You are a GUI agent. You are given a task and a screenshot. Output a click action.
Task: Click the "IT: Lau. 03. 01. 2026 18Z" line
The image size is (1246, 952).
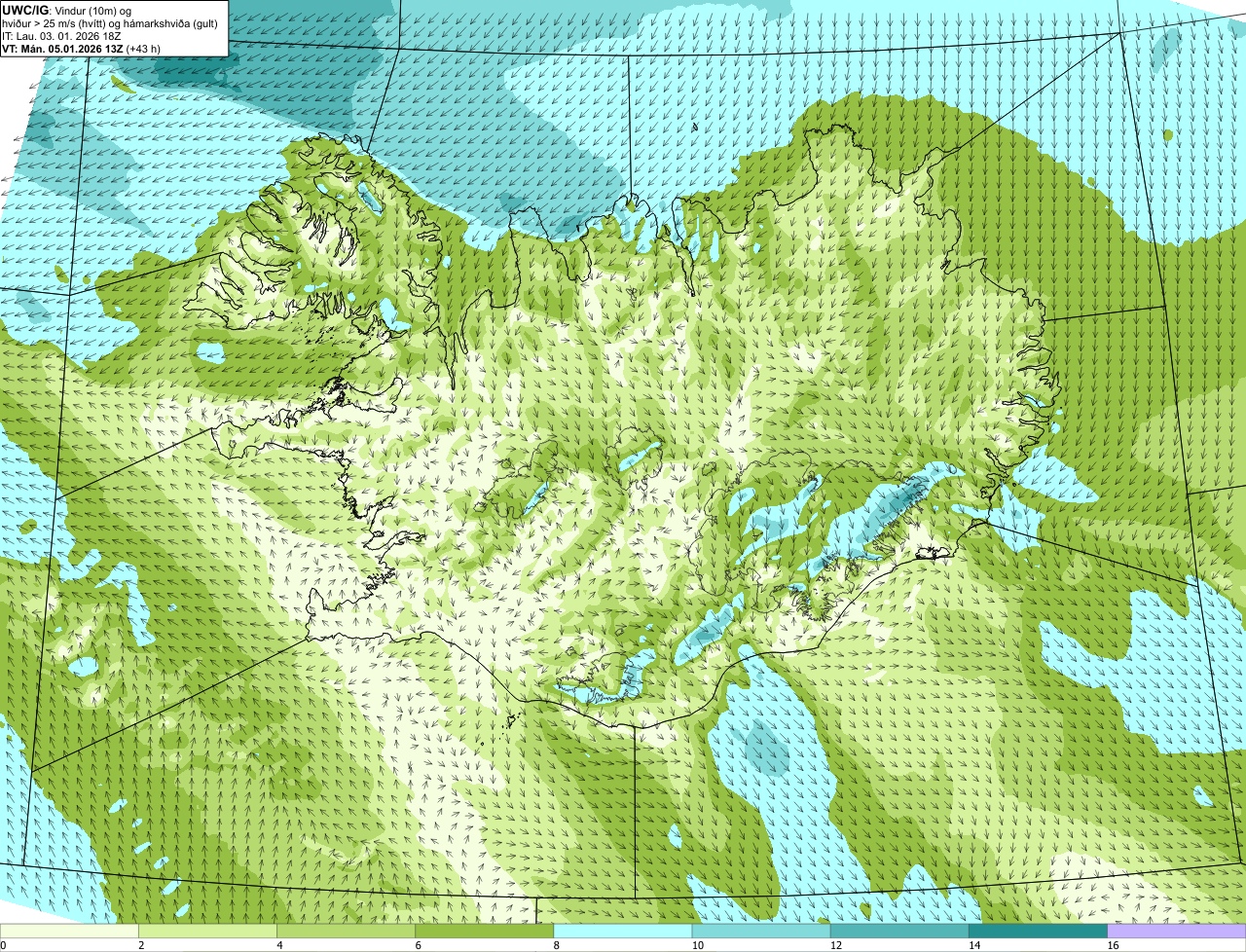[62, 36]
